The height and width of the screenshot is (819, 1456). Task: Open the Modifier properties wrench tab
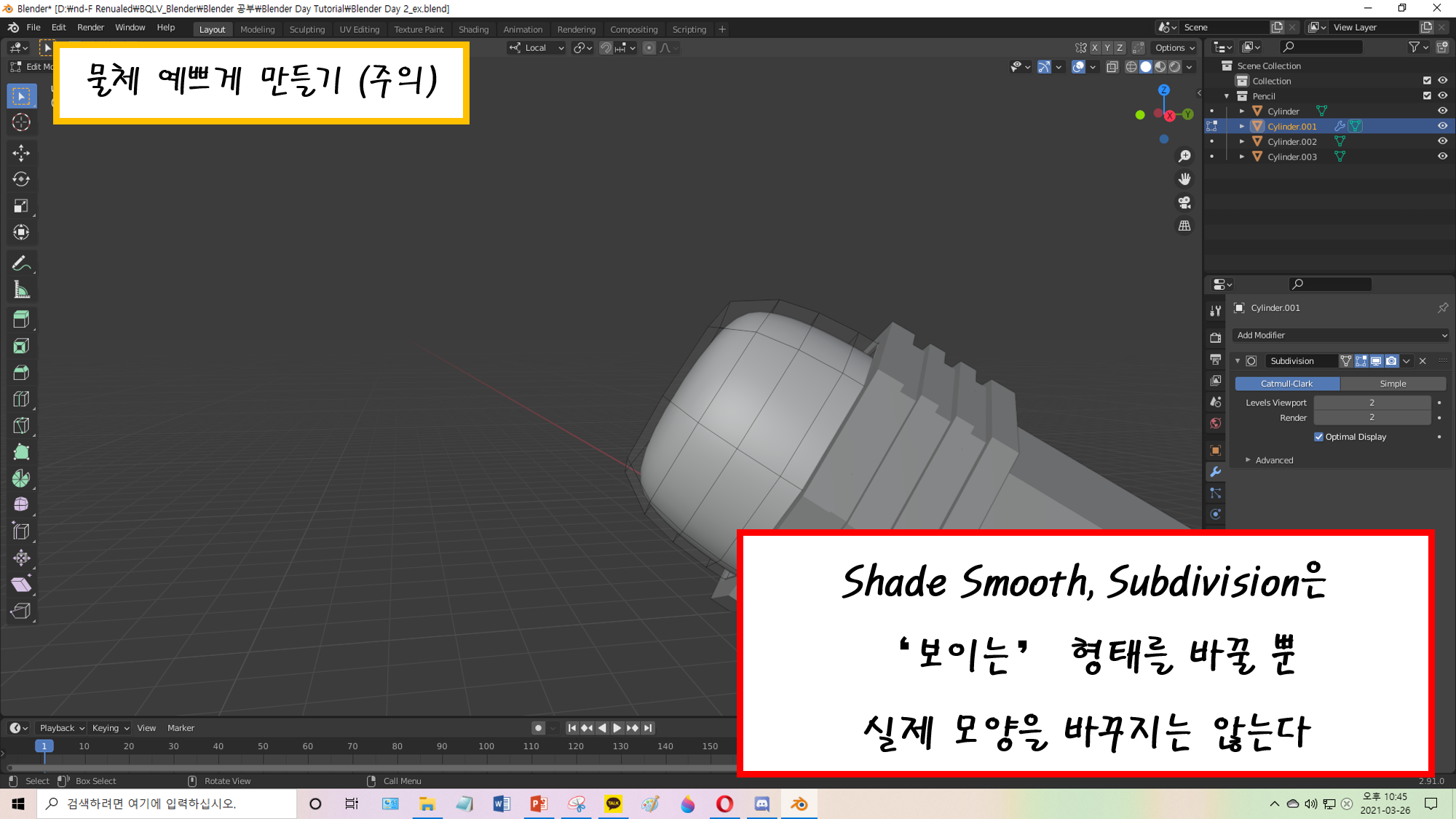(1215, 472)
